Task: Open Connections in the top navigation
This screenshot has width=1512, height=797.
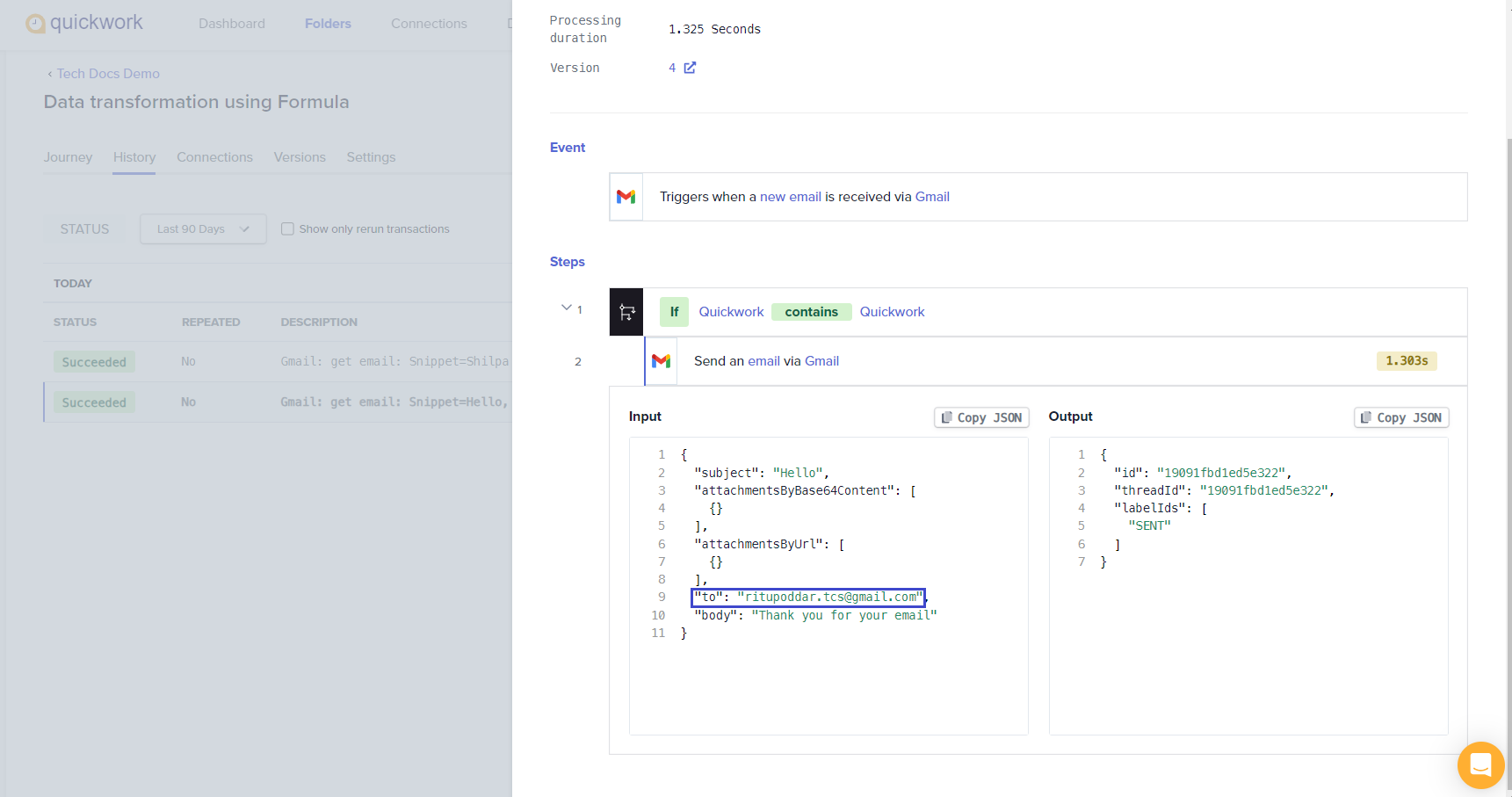Action: 429,24
